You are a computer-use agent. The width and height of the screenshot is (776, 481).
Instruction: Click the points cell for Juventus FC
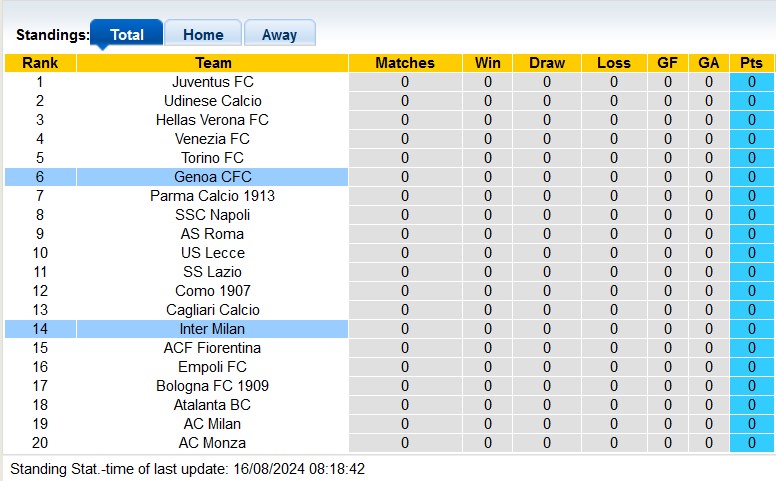pos(751,82)
